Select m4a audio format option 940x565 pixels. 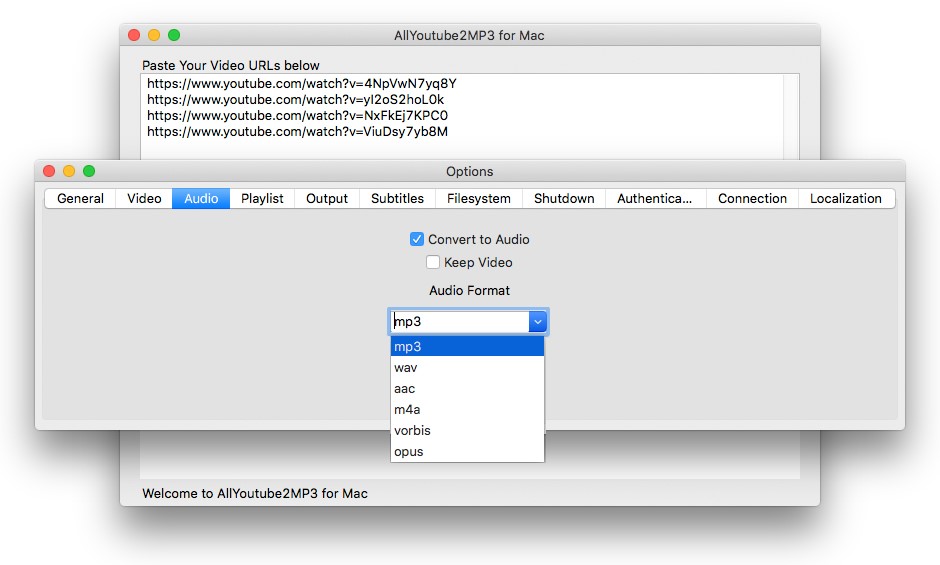[467, 409]
